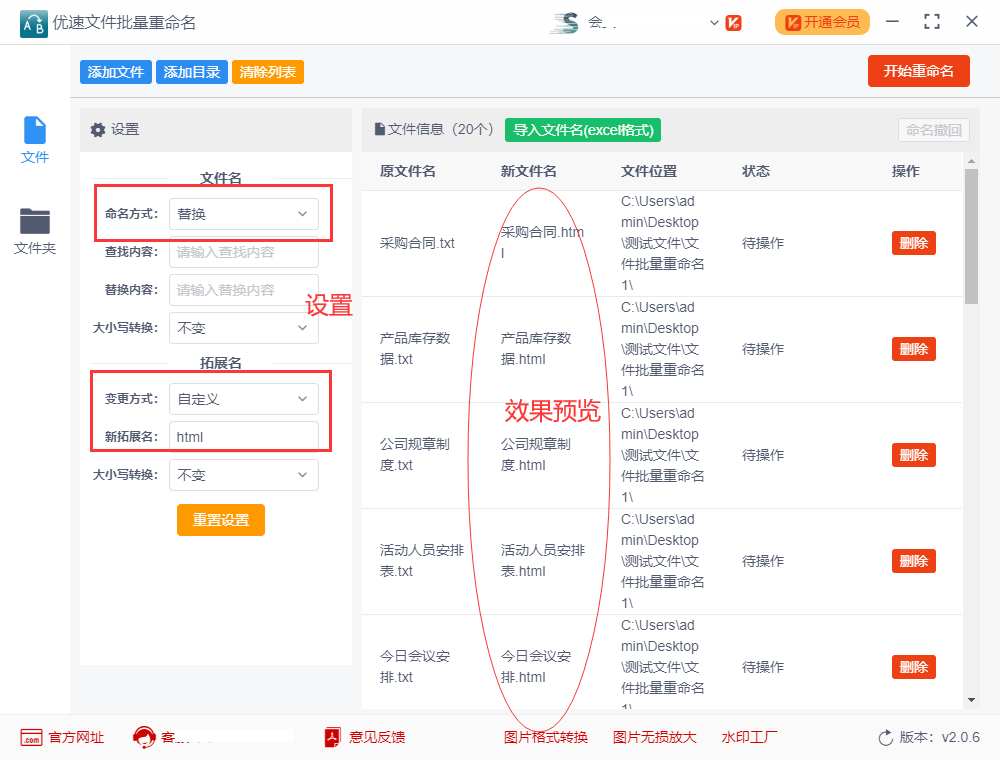Delete the 活动人员安排表.txt row
This screenshot has width=1000, height=760.
click(913, 561)
